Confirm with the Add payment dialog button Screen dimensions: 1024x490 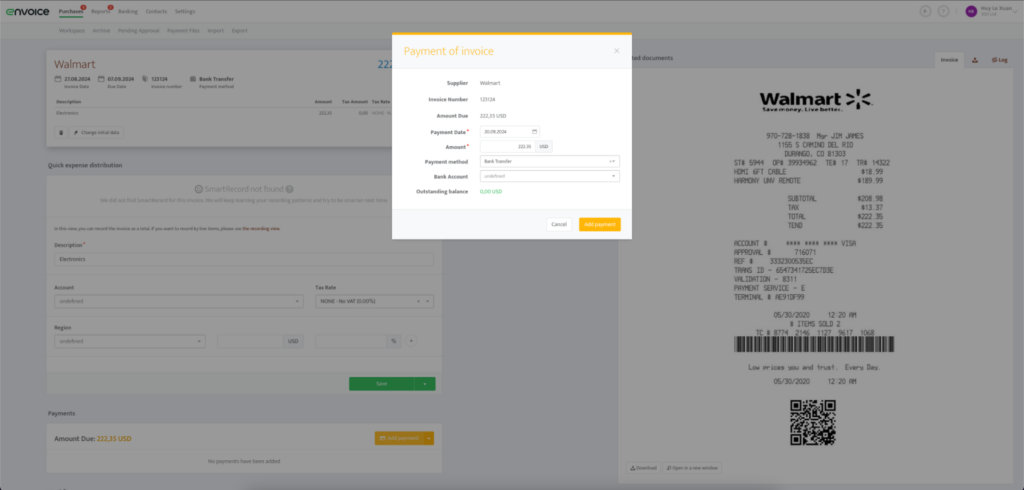[600, 224]
